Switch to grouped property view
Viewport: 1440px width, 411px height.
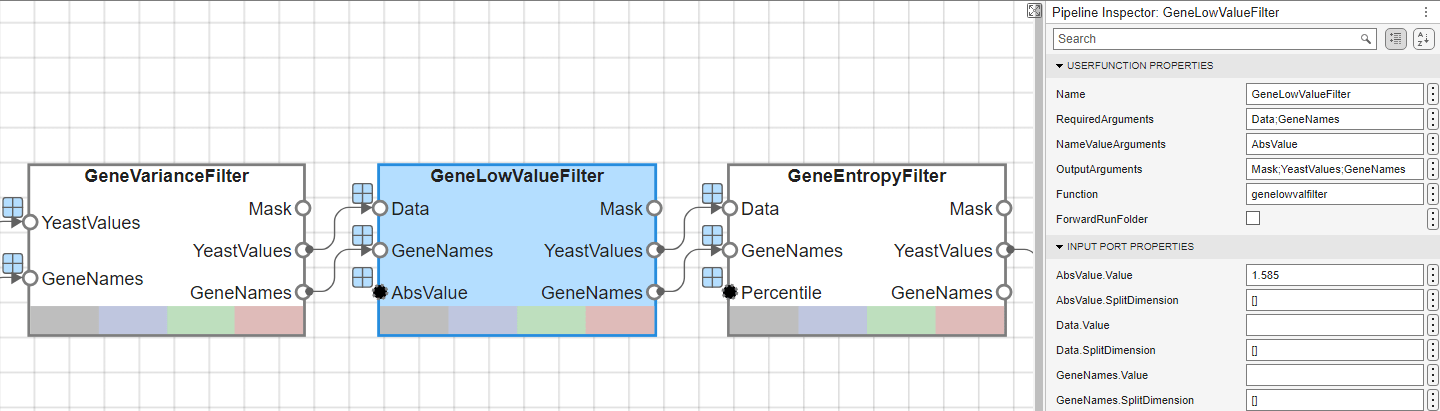tap(1396, 39)
